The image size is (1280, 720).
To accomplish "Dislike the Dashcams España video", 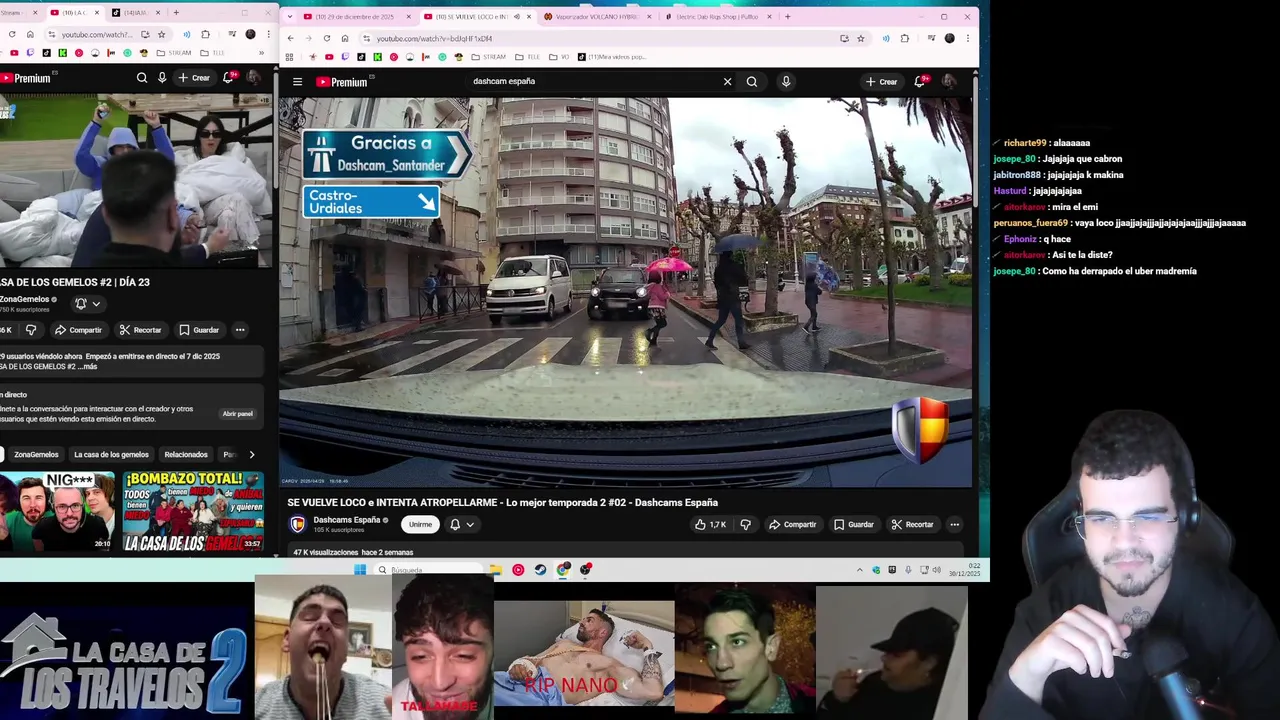I will [745, 524].
